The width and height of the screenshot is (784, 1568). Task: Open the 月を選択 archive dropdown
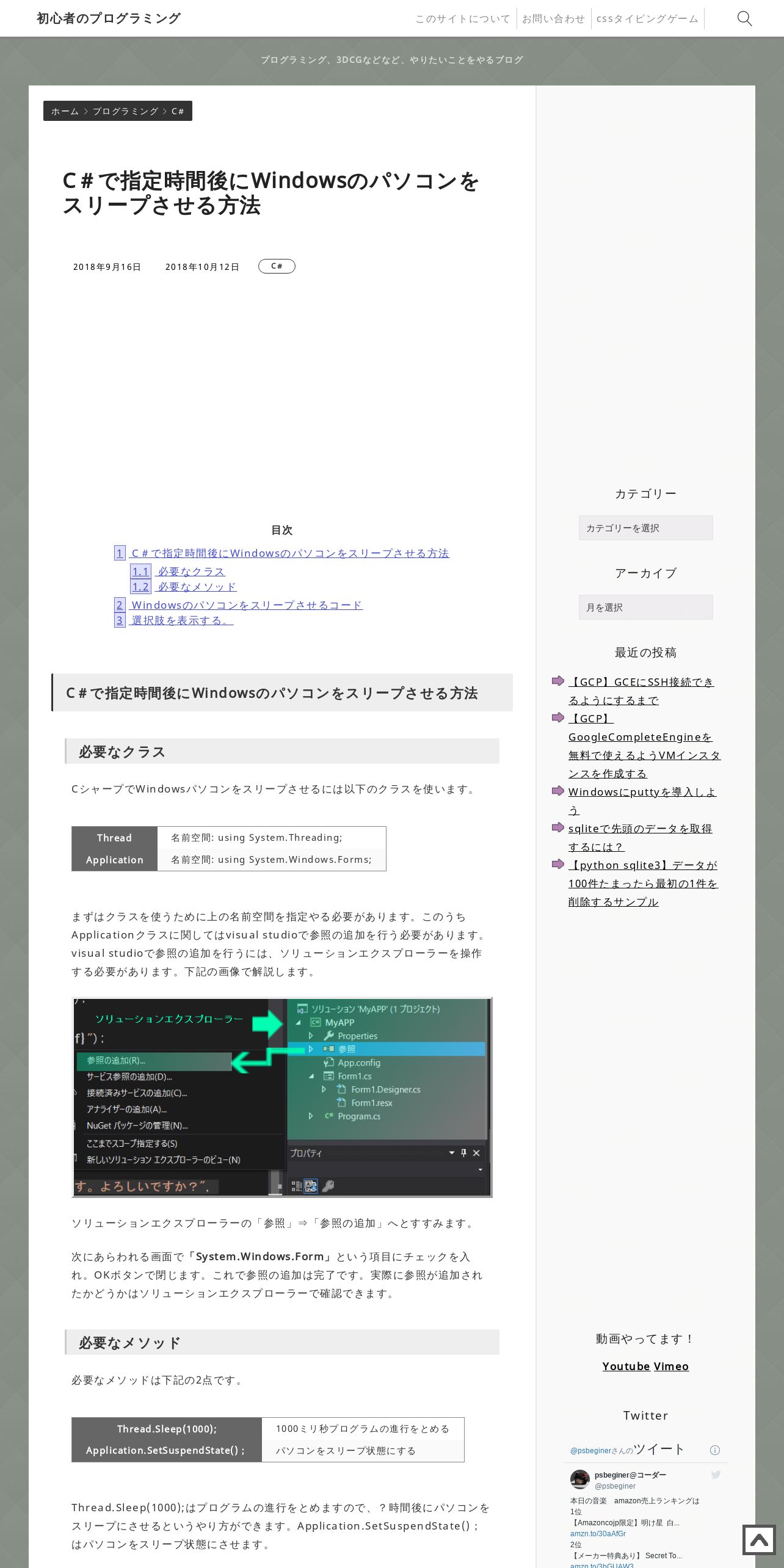(x=645, y=607)
